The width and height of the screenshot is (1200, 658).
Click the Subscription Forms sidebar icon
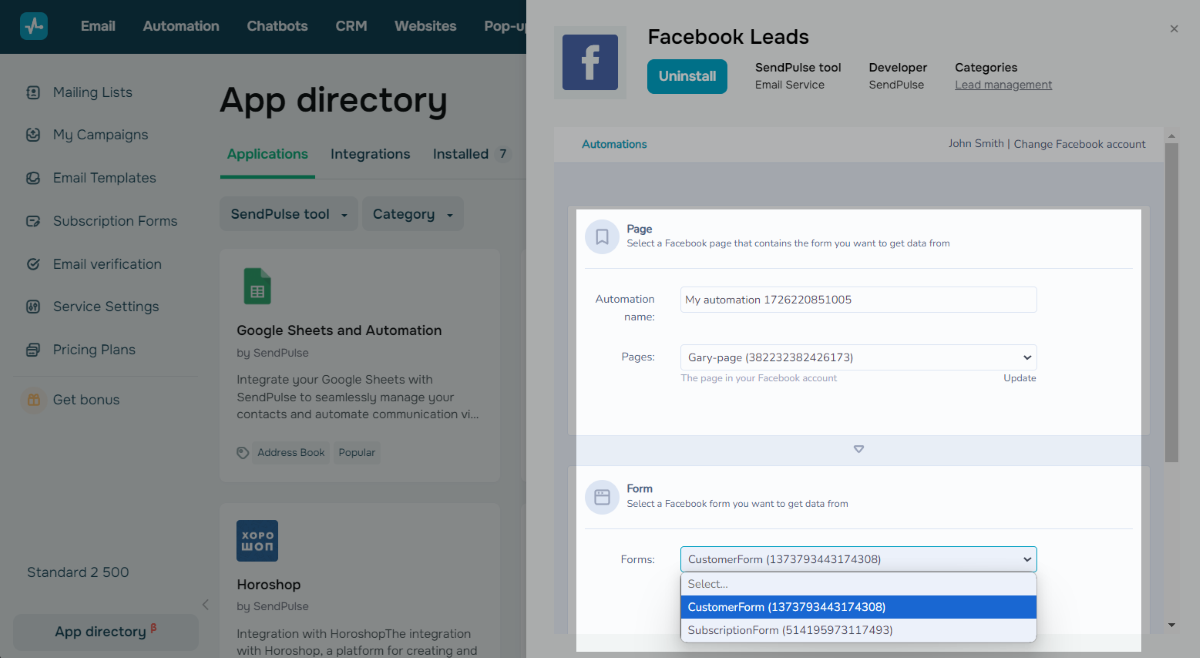33,221
